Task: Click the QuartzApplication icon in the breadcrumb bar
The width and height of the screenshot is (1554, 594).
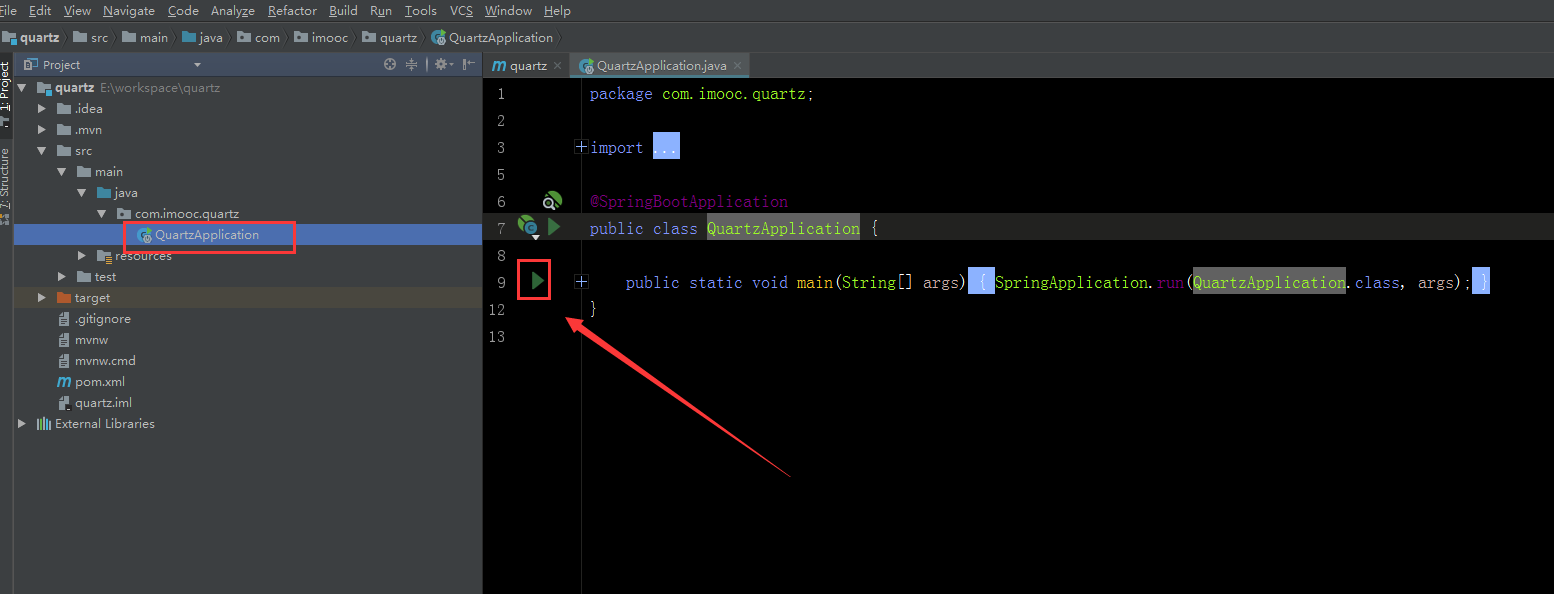Action: 438,37
